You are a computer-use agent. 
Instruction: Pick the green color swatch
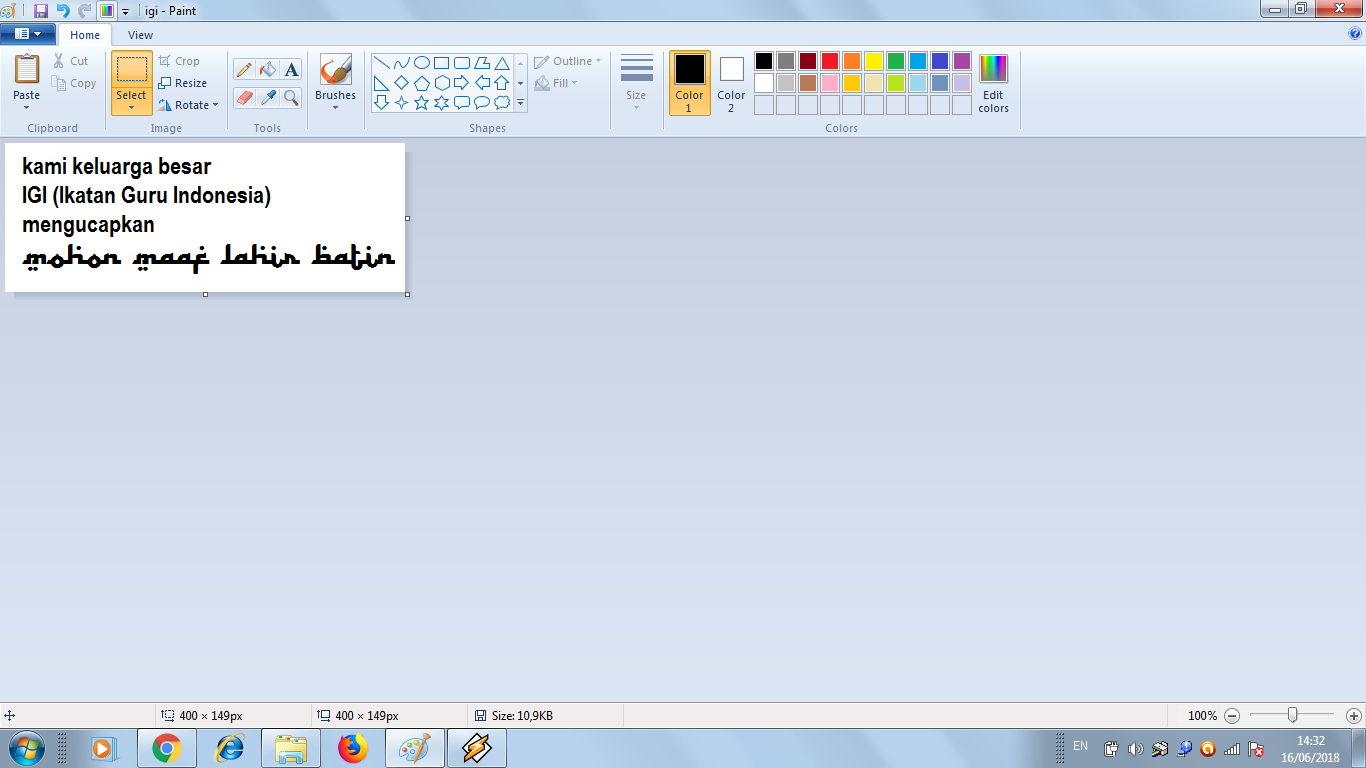coord(896,61)
